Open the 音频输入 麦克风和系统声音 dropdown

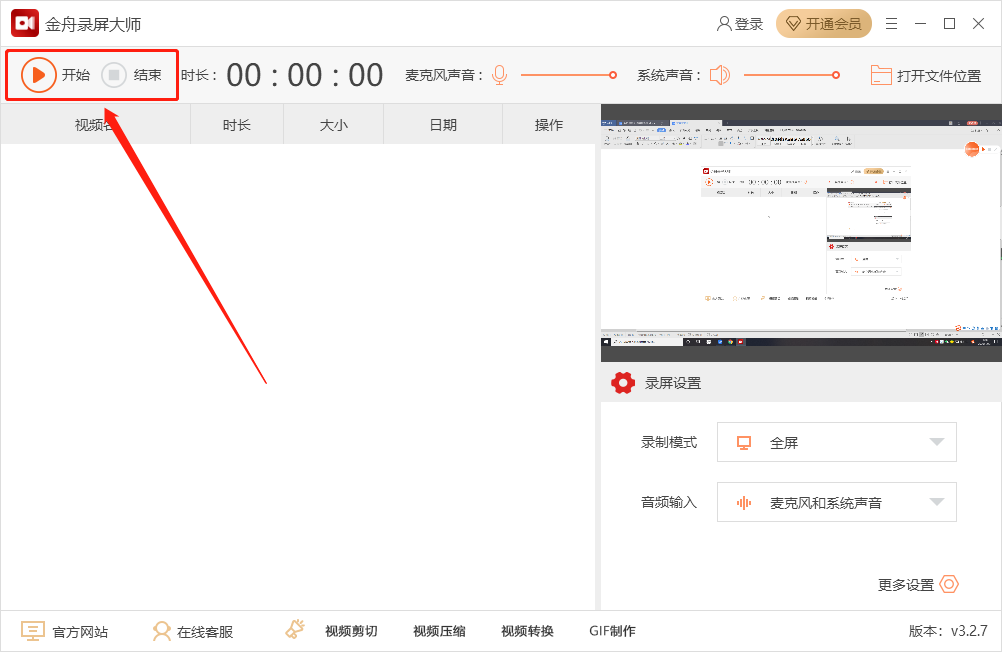click(x=836, y=502)
